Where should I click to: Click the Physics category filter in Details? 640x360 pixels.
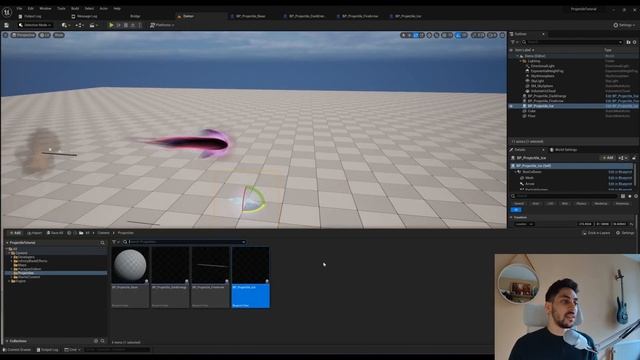pyautogui.click(x=581, y=203)
